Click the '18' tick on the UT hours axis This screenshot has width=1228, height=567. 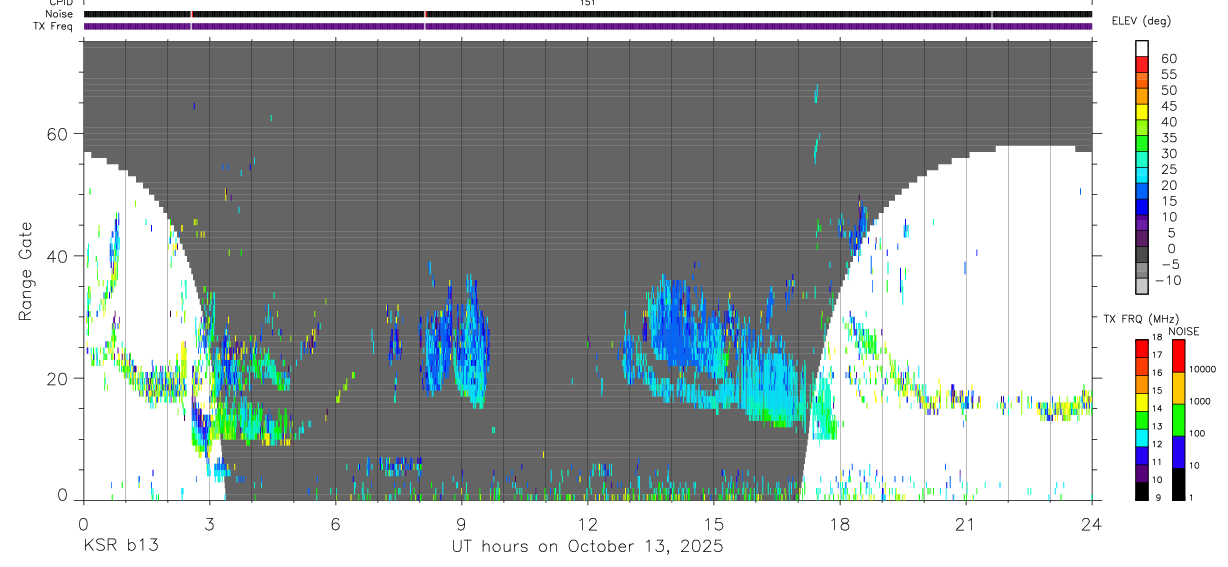pyautogui.click(x=839, y=523)
